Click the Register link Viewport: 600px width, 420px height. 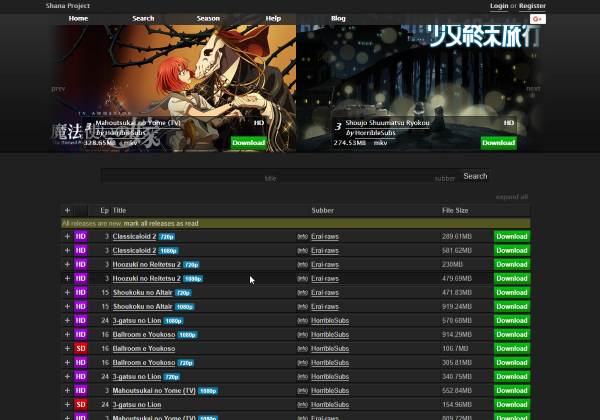[x=532, y=6]
